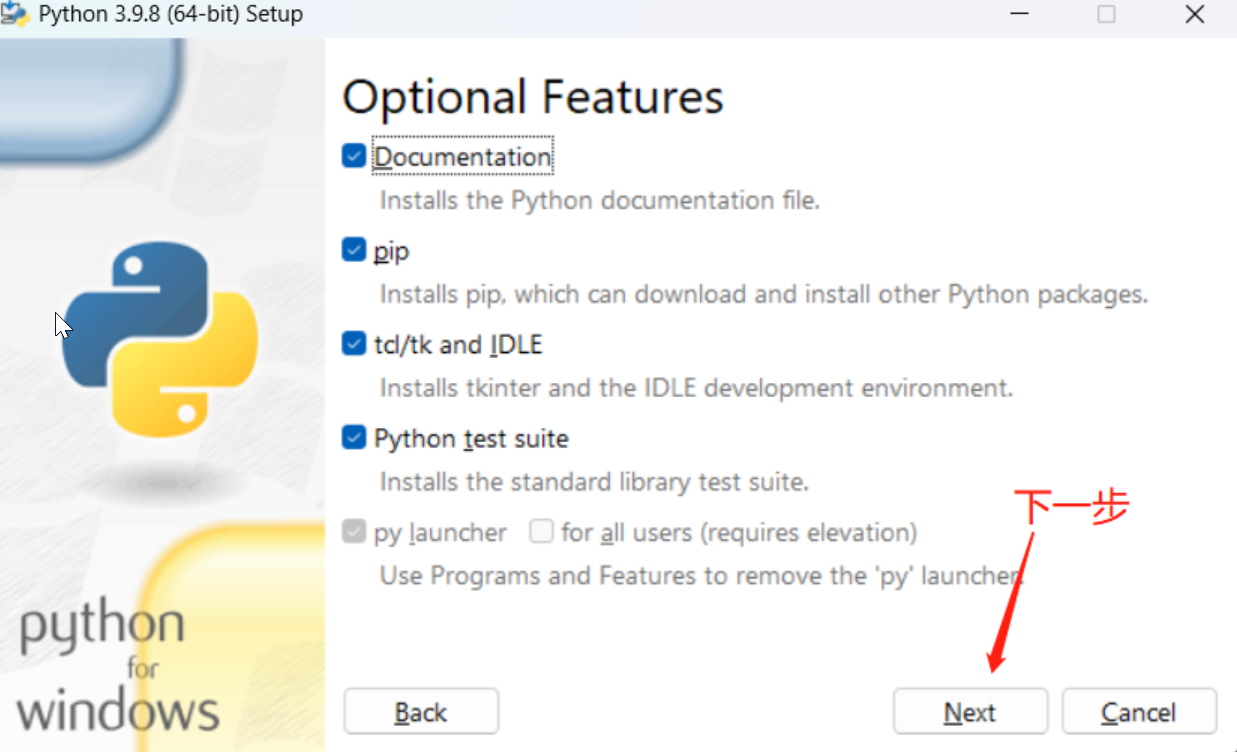Viewport: 1237px width, 752px height.
Task: Disable the tcl/tk and IDLE checkbox
Action: pyautogui.click(x=354, y=344)
